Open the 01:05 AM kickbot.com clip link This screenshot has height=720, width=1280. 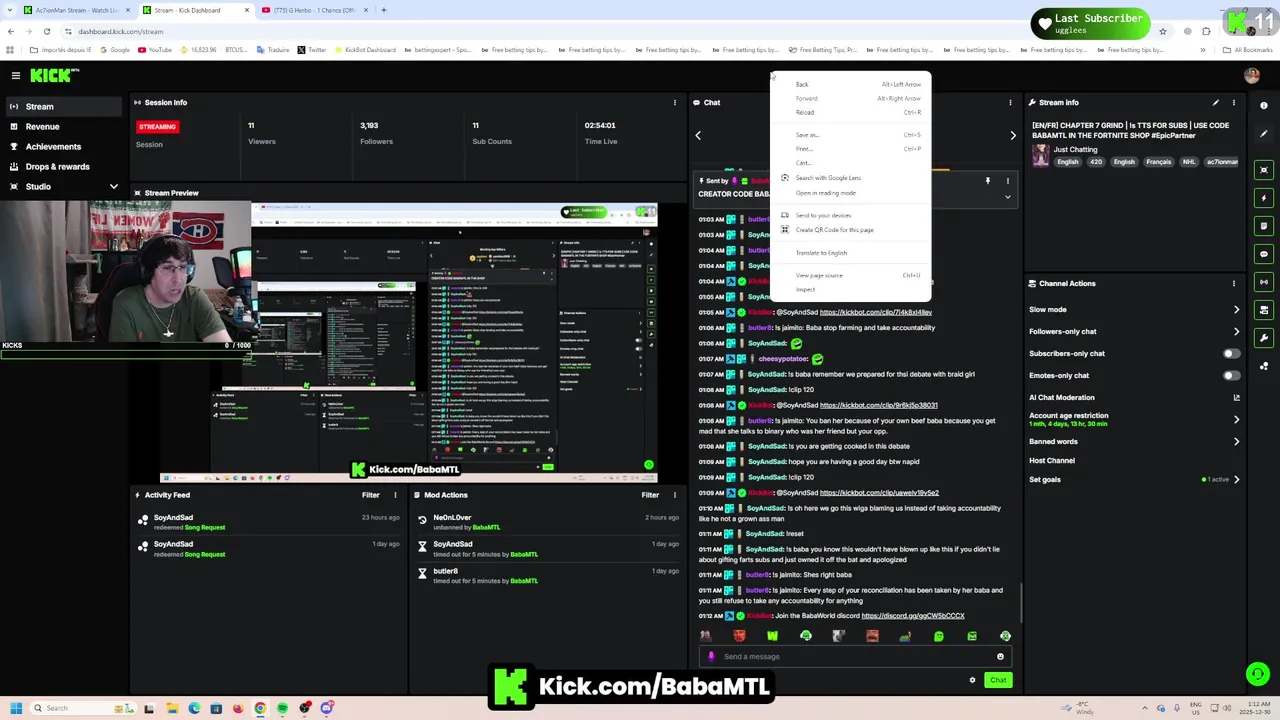[x=875, y=312]
